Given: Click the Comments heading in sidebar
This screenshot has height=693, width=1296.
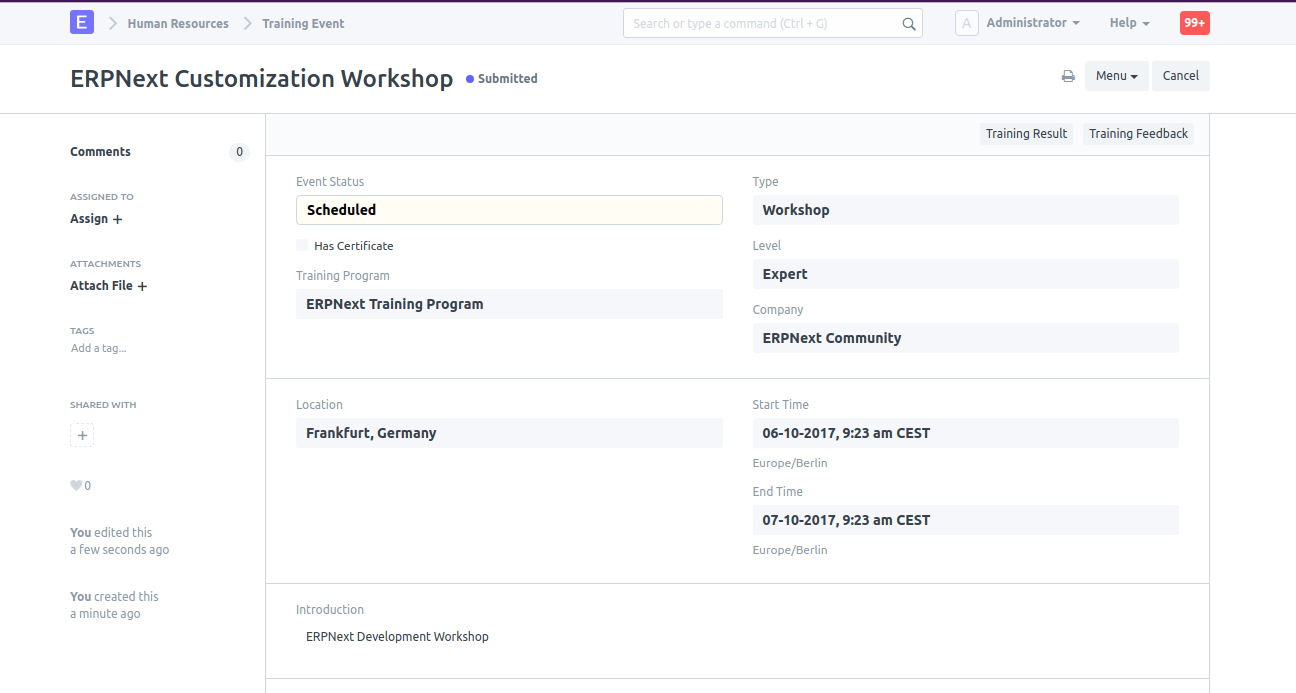Looking at the screenshot, I should 100,152.
